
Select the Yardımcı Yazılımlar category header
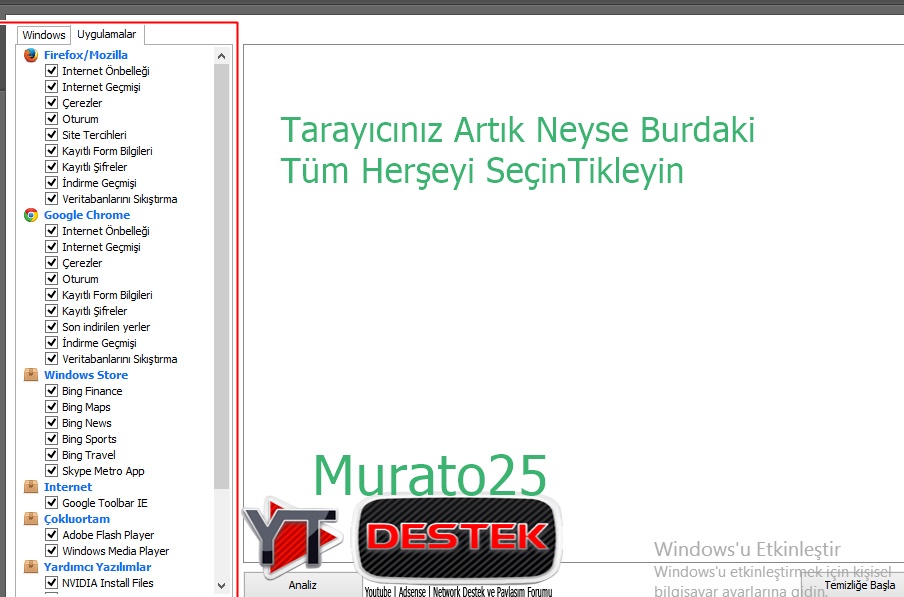point(97,567)
